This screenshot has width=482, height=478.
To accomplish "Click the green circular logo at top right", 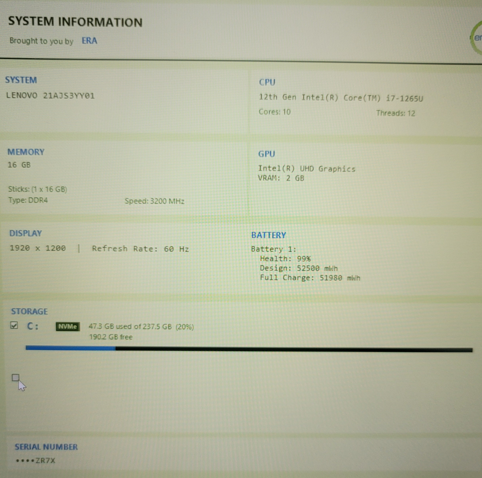I will pyautogui.click(x=476, y=38).
